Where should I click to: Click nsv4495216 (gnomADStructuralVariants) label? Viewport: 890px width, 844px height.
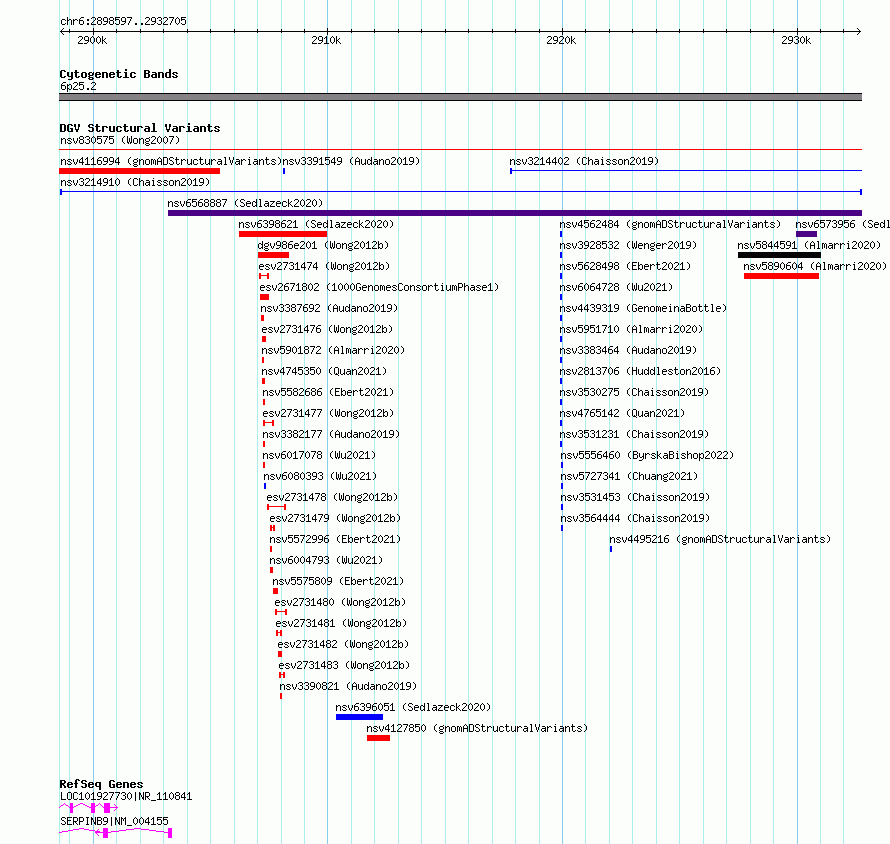pyautogui.click(x=720, y=539)
